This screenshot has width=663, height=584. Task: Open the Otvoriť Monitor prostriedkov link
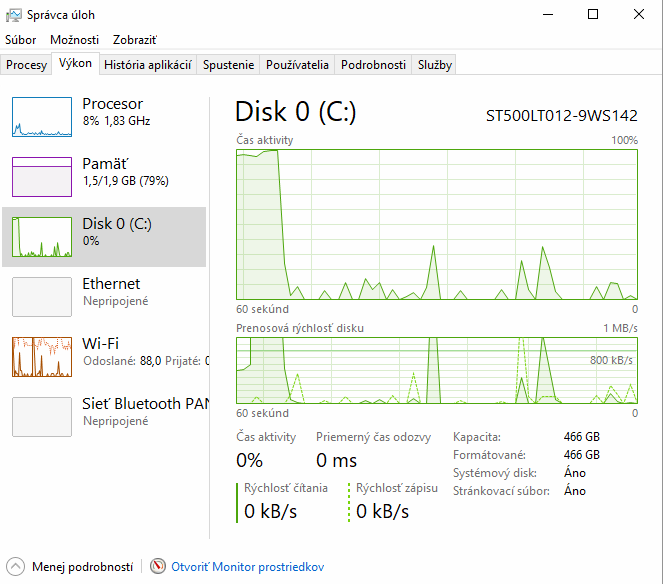click(x=248, y=567)
